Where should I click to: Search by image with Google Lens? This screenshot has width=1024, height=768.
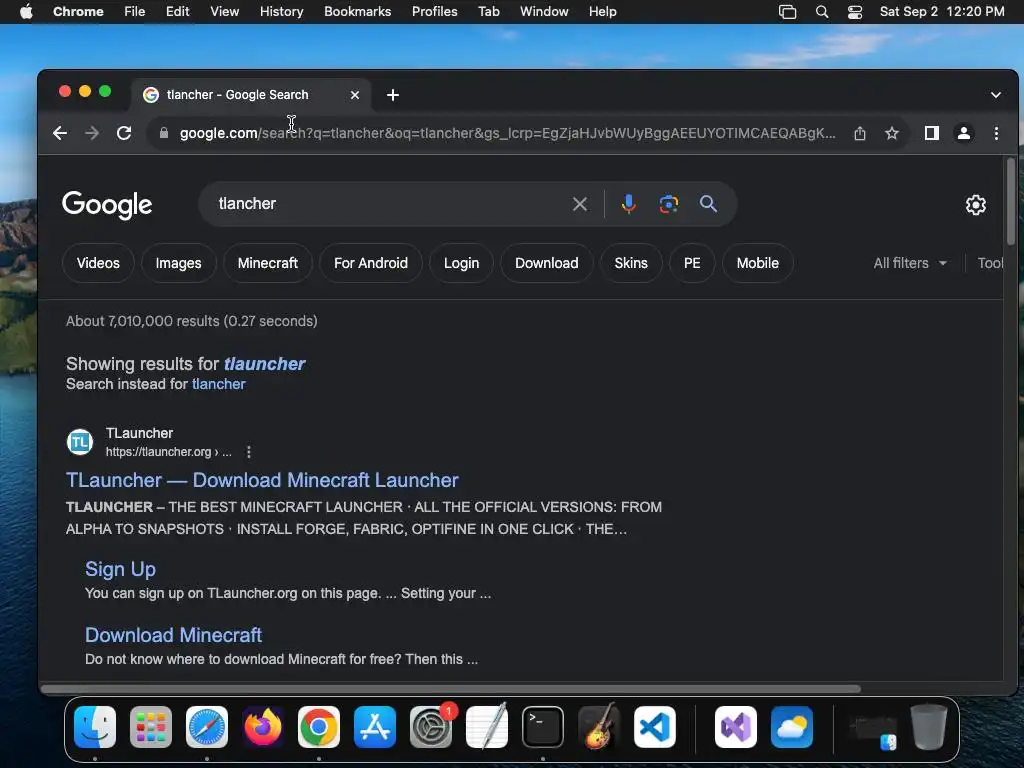pyautogui.click(x=669, y=204)
